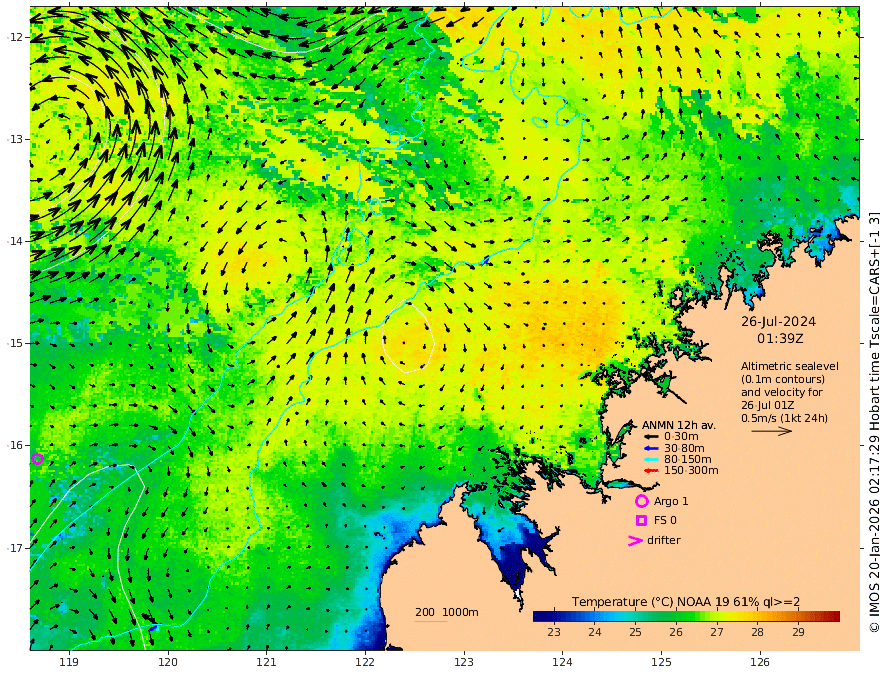880x680 pixels.
Task: Click the green 26°C section of colorbar
Action: pos(676,617)
